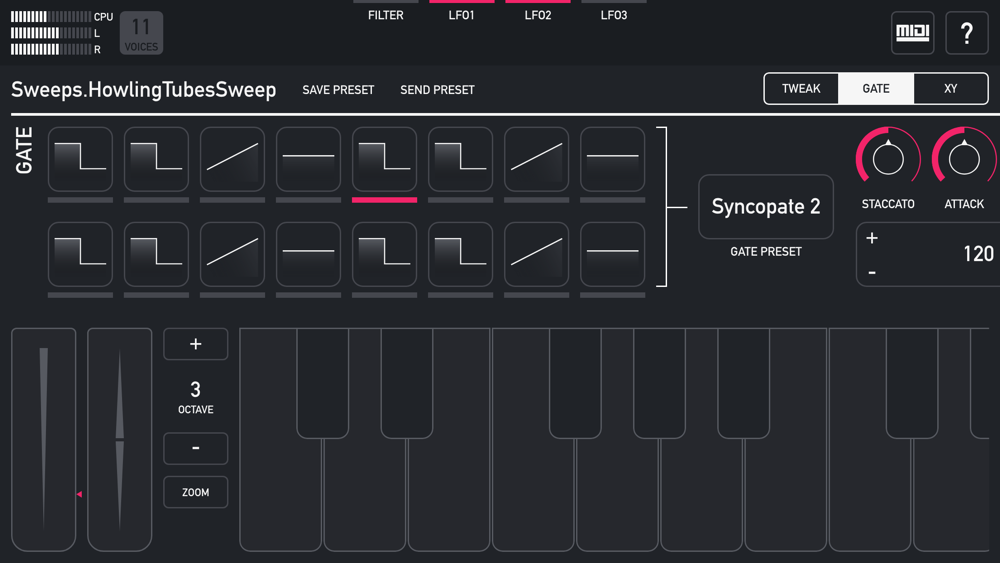Image resolution: width=1000 pixels, height=563 pixels.
Task: Click the STACCATO knob
Action: (x=888, y=159)
